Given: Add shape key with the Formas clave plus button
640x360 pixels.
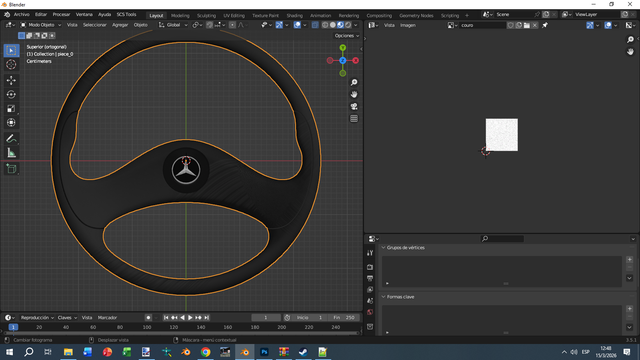Looking at the screenshot, I should (x=629, y=309).
